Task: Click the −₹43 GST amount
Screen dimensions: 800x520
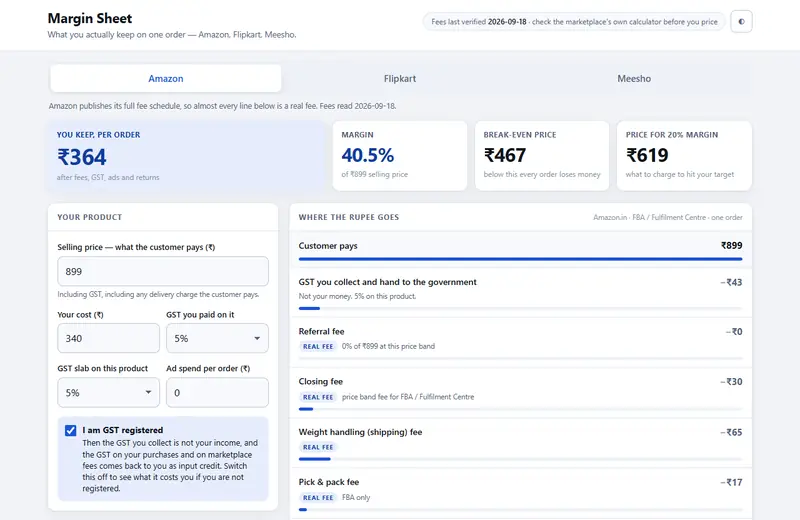Action: tap(731, 282)
